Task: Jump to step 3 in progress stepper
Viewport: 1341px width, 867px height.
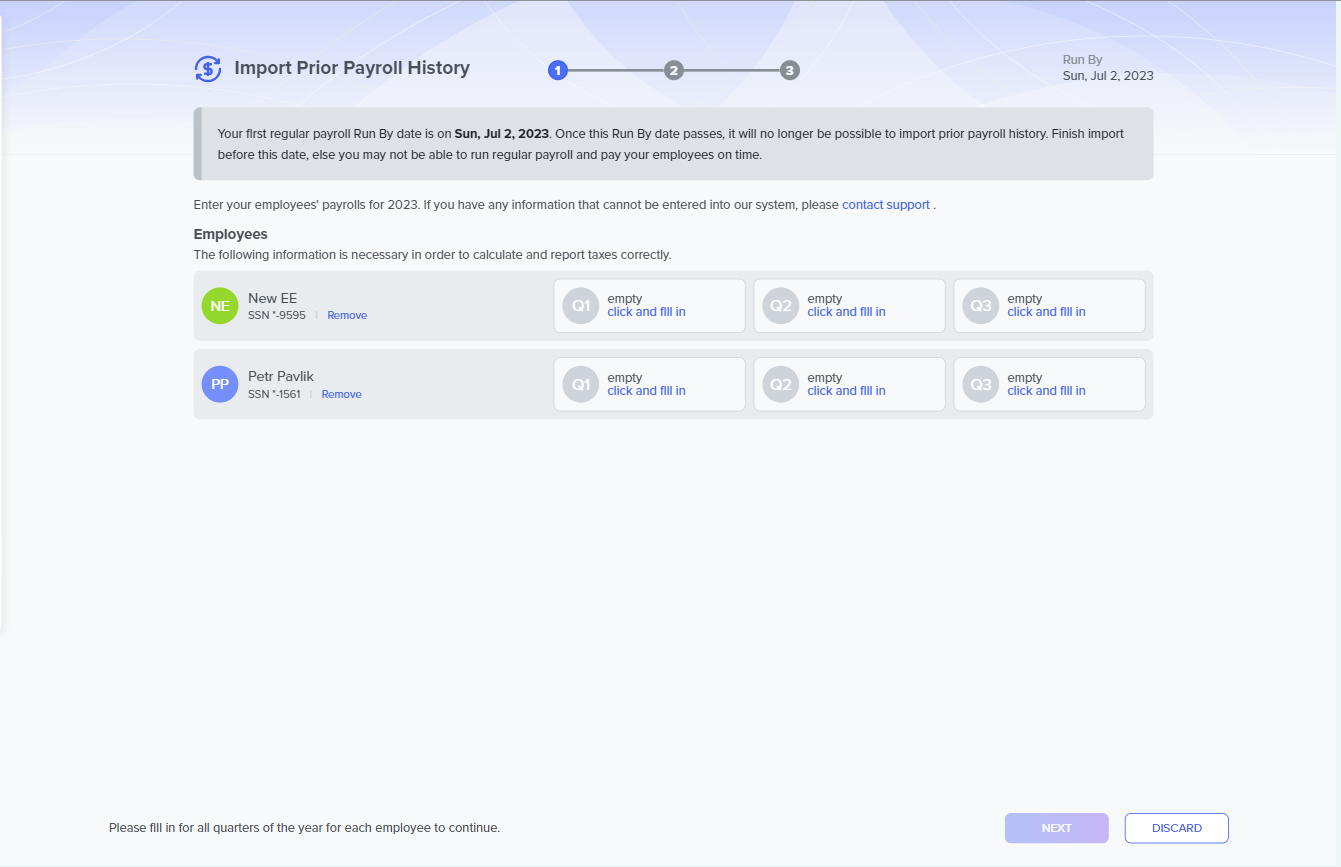Action: pos(790,71)
